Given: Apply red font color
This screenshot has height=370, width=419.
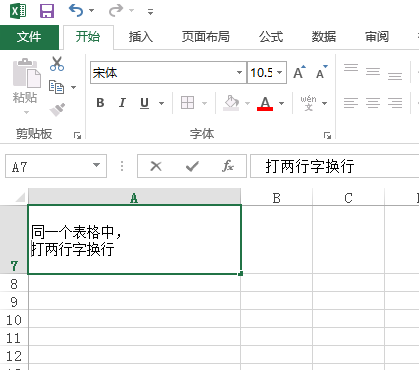Looking at the screenshot, I should tap(265, 103).
